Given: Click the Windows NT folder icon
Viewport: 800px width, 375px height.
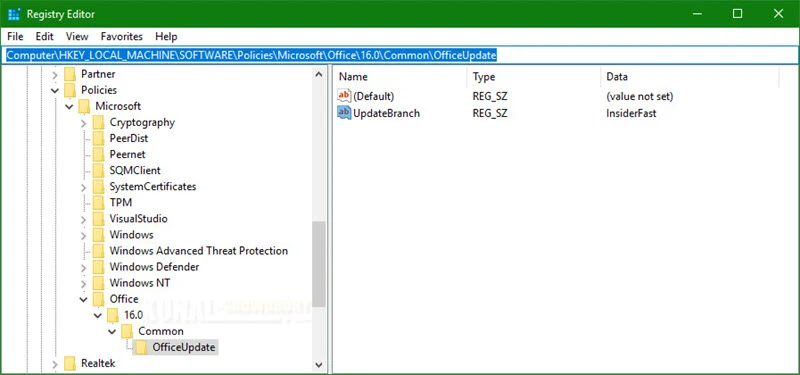Looking at the screenshot, I should [x=98, y=283].
